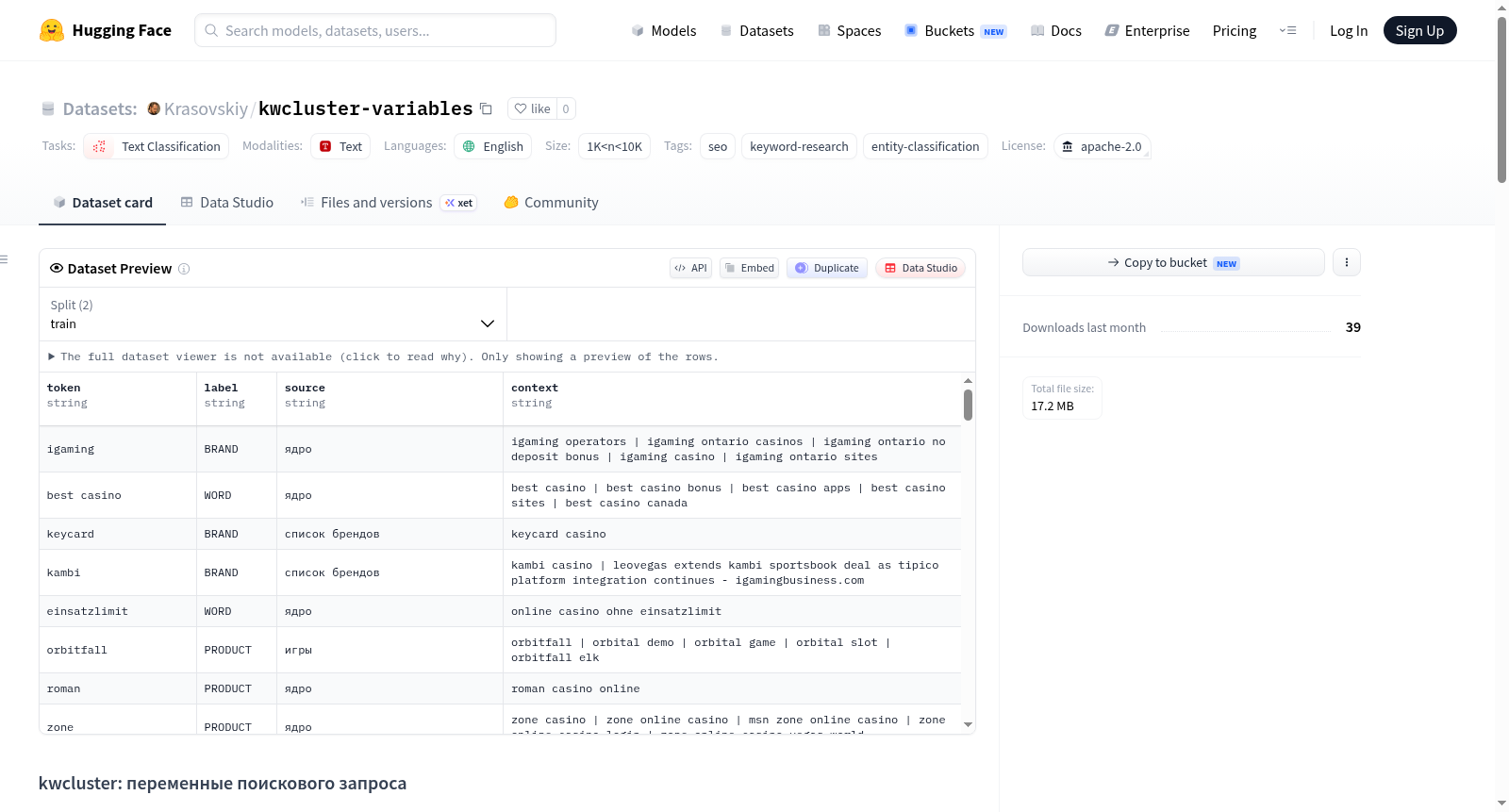Screen dimensions: 1509x812
Task: Click the Copy to bucket button
Action: point(1173,262)
